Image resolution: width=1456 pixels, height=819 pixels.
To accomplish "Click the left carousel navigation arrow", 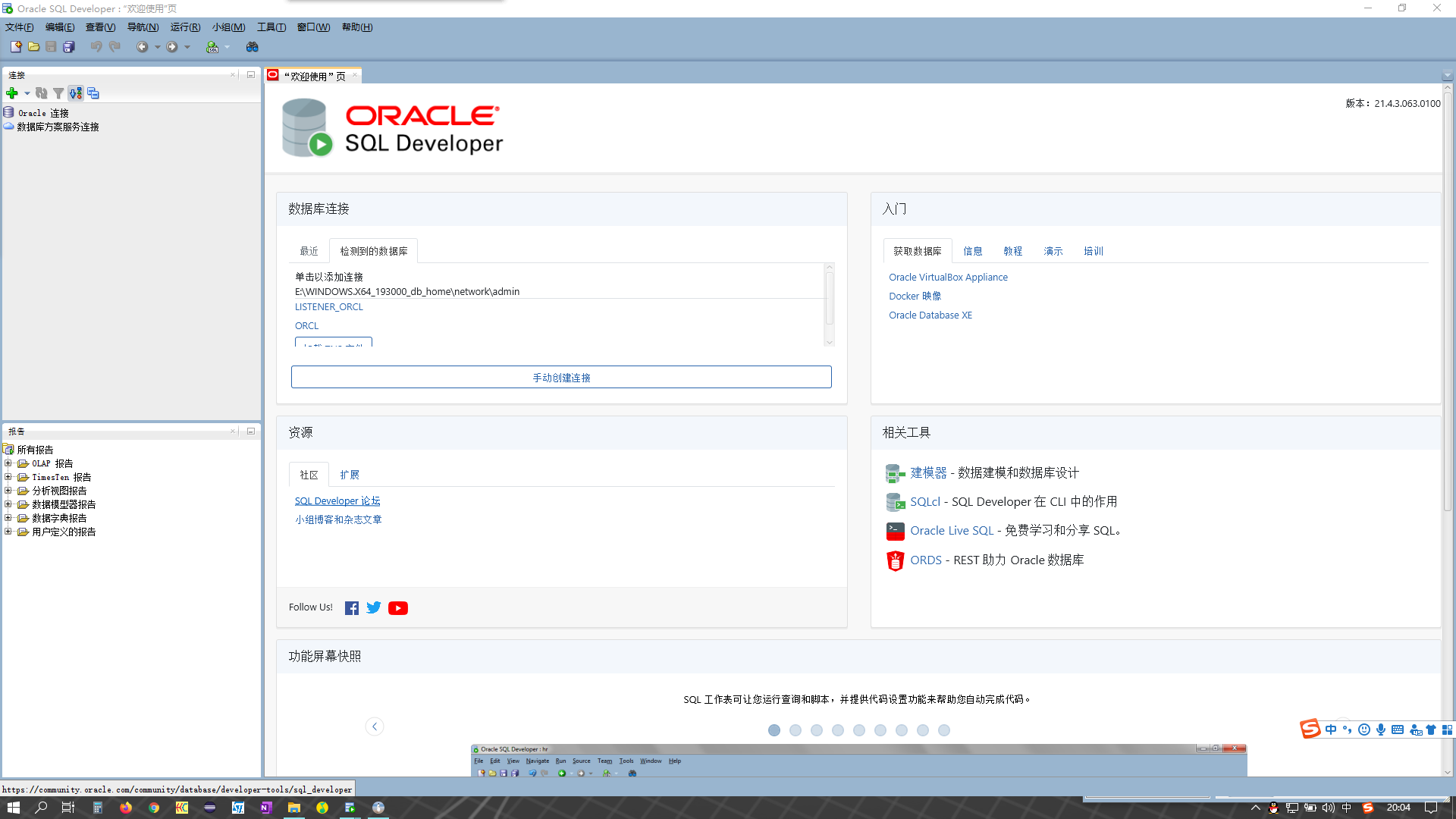I will (374, 726).
